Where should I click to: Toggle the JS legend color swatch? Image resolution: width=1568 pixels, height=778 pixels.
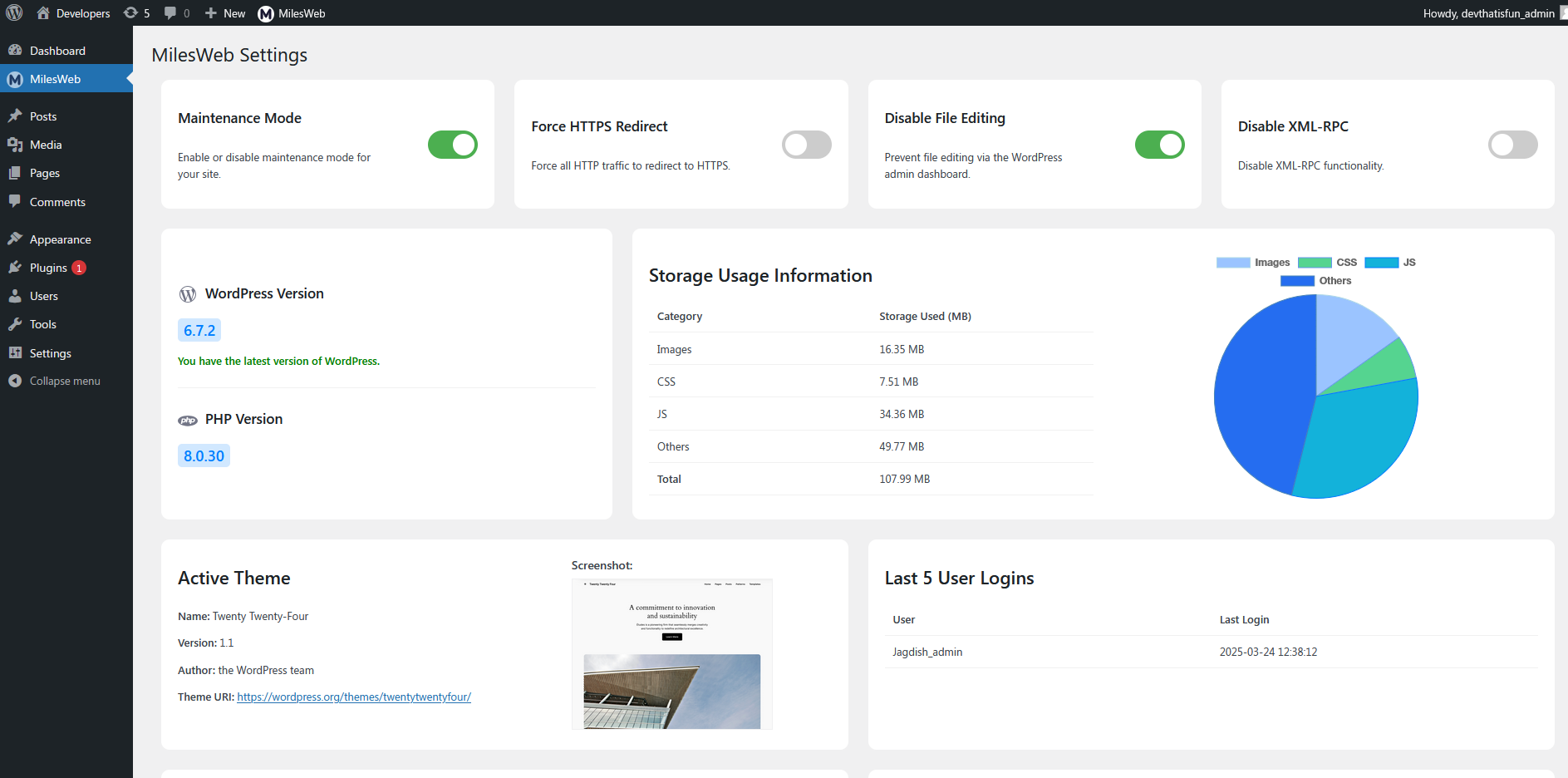[1381, 263]
